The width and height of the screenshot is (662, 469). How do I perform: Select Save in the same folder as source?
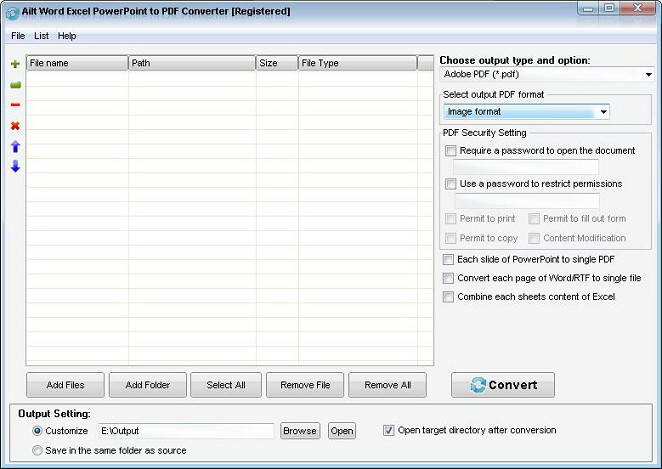point(37,450)
